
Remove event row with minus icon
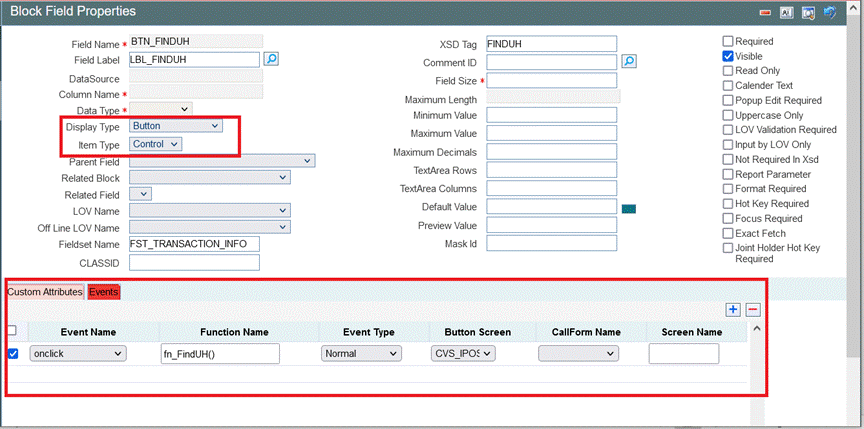click(x=753, y=310)
